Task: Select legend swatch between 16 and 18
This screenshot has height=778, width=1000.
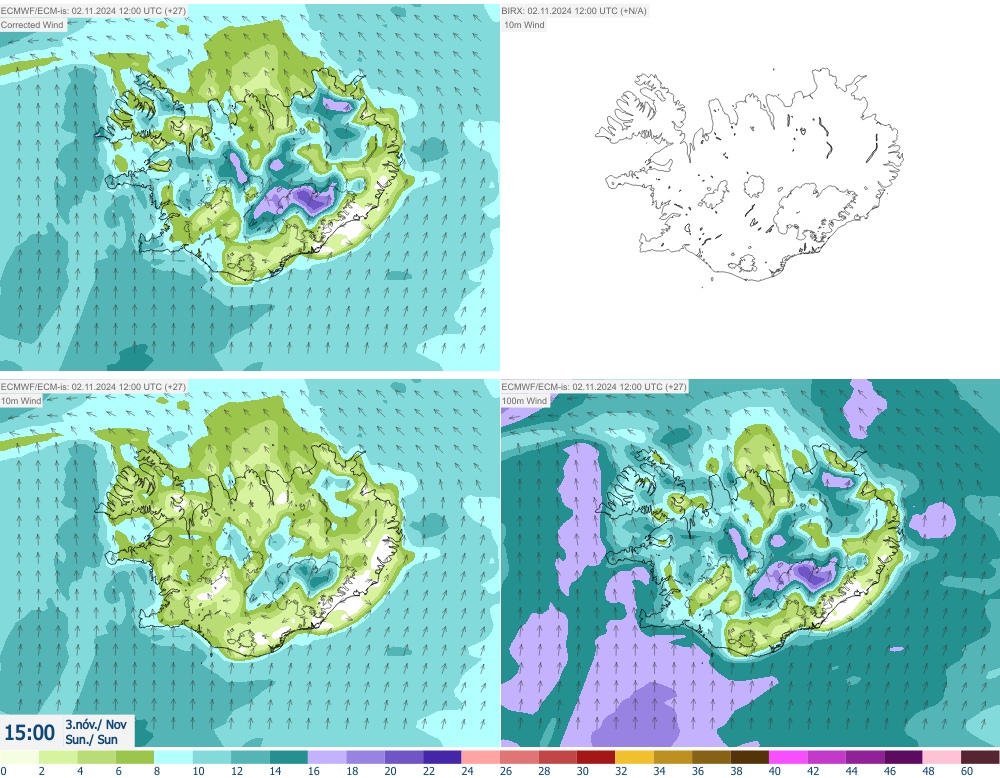Action: (327, 757)
